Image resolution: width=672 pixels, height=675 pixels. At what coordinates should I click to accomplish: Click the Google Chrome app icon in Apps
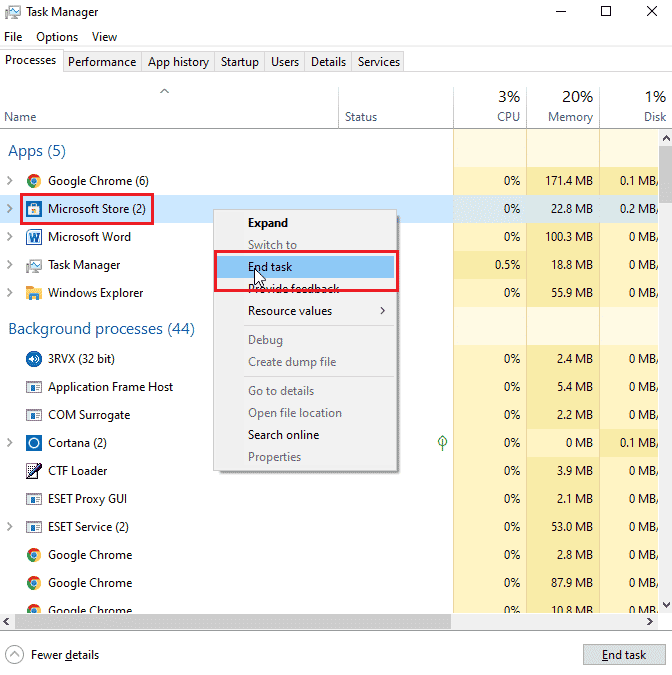pos(34,181)
